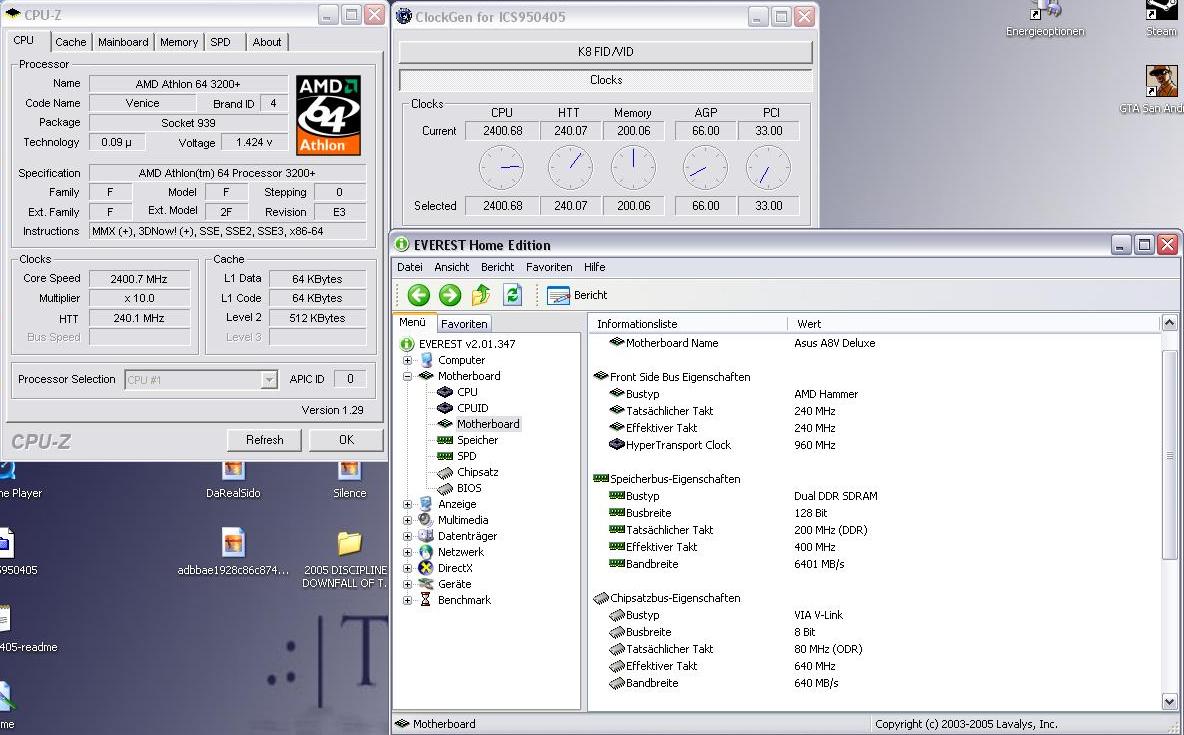Screen dimensions: 1184x735
Task: Select the adbbae1928c86c874 file desktop icon
Action: click(x=233, y=552)
